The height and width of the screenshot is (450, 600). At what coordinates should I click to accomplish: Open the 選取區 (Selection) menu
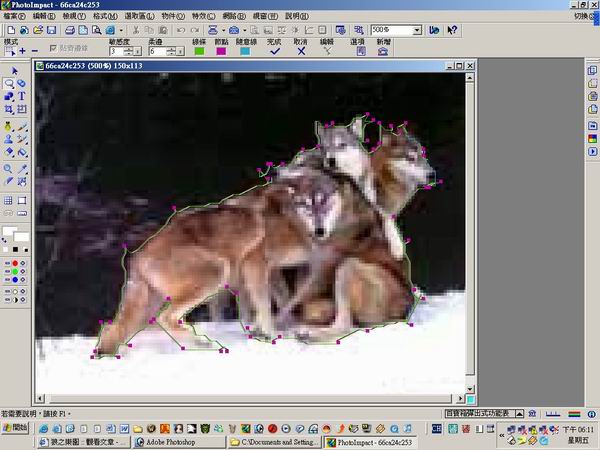pos(139,16)
